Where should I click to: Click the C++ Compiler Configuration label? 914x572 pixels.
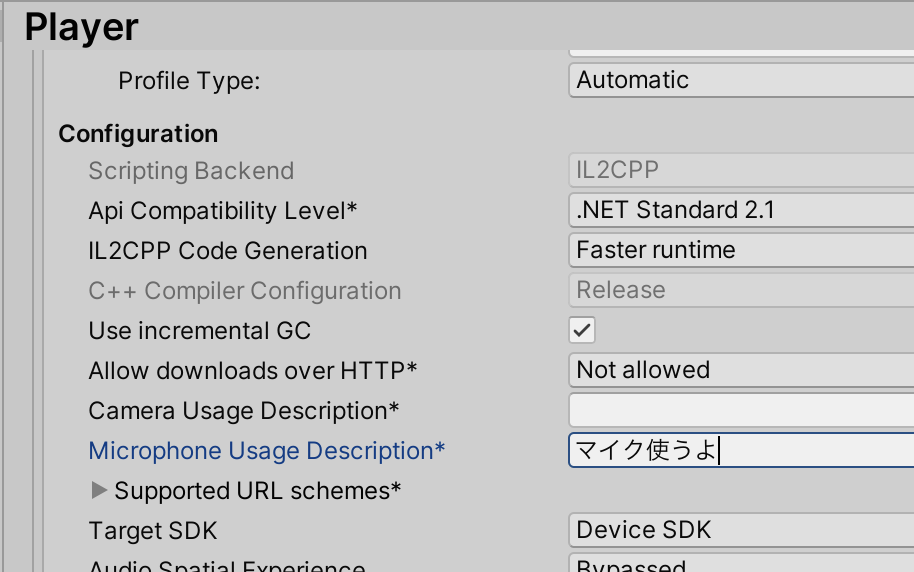(x=245, y=291)
